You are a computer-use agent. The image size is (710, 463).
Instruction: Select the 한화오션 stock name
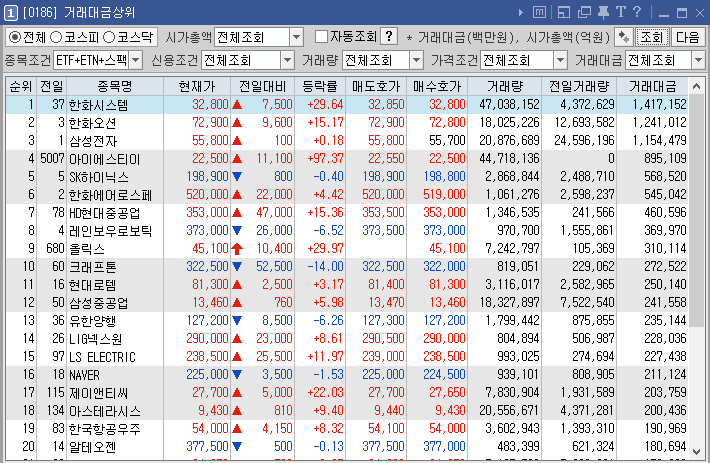pos(92,123)
